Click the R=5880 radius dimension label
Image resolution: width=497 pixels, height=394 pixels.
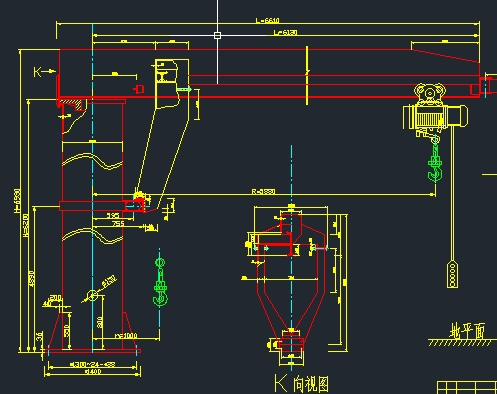pos(263,191)
